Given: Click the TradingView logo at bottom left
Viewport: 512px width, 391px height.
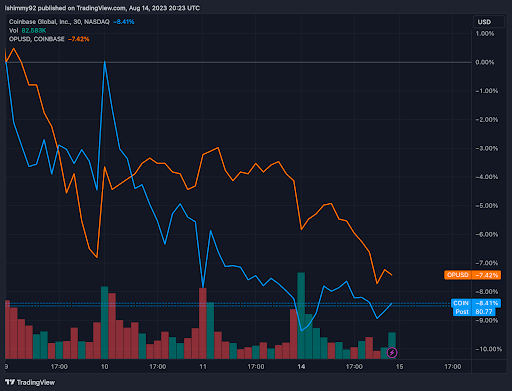Looking at the screenshot, I should point(30,382).
